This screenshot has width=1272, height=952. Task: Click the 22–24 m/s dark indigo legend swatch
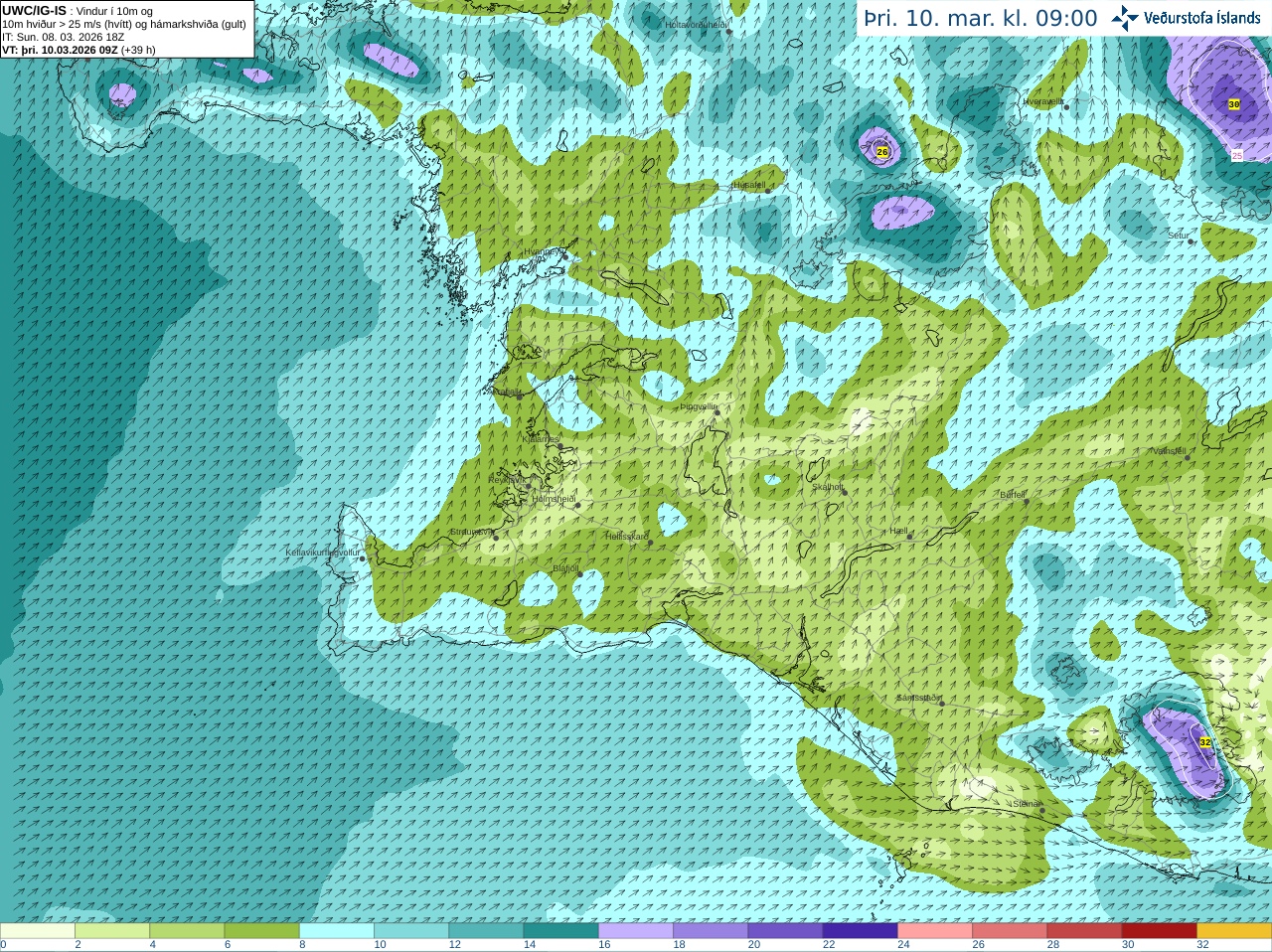click(861, 931)
